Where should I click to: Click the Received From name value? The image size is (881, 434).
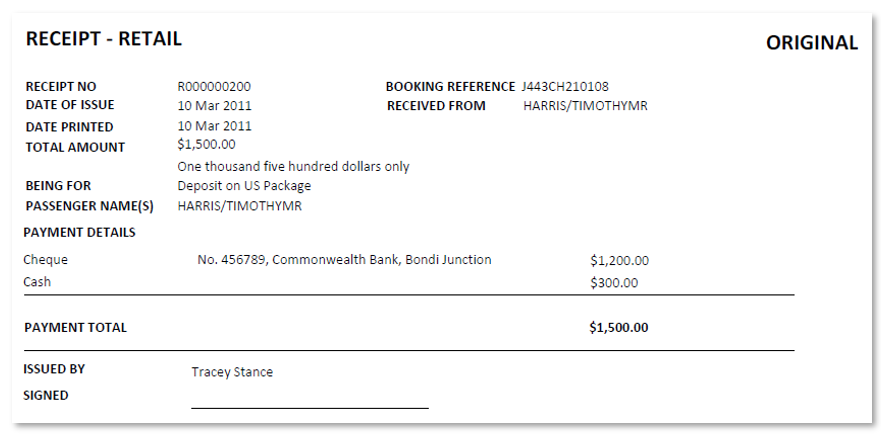(585, 106)
